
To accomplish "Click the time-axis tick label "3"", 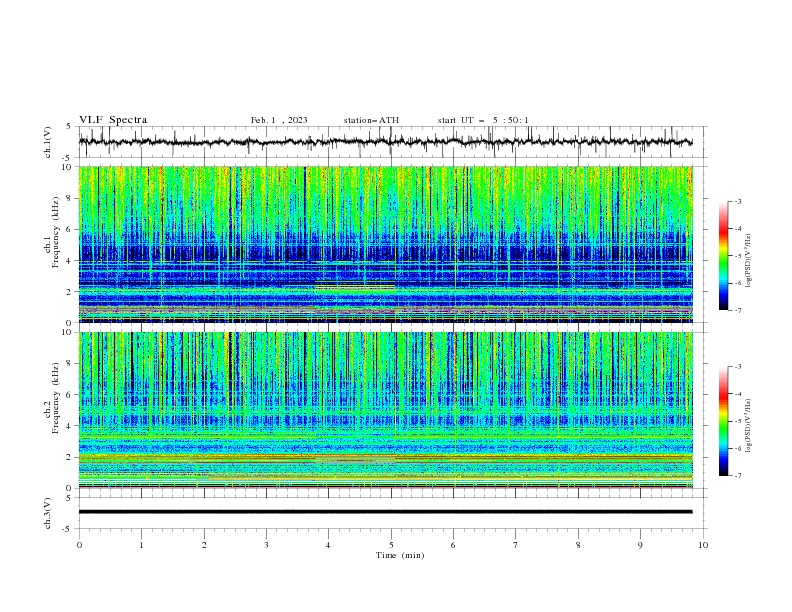I will point(266,545).
